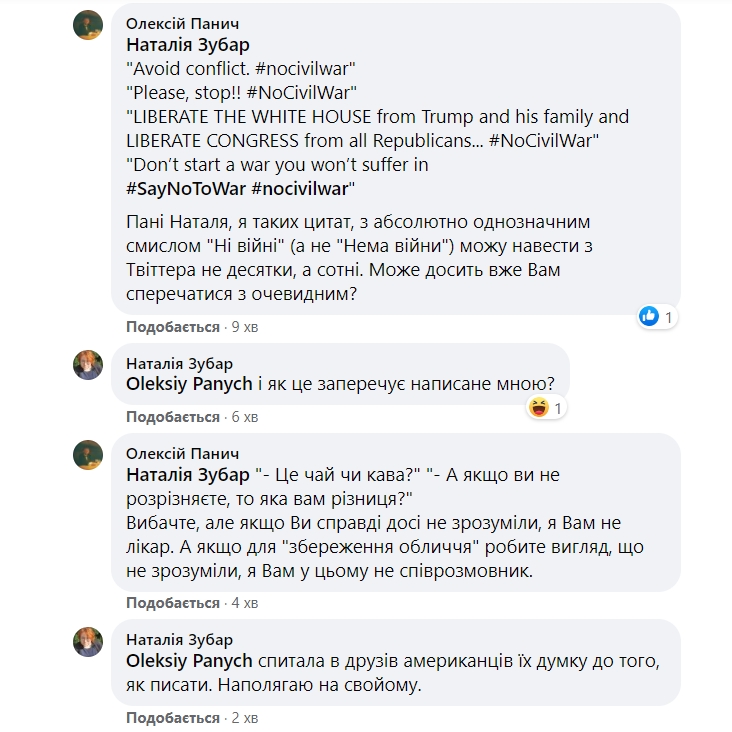Open the bold #nocivilwar hashtag link
The height and width of the screenshot is (732, 732).
click(x=300, y=189)
